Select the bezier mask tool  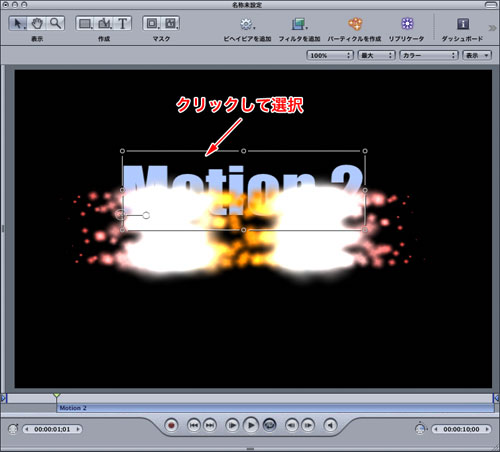click(x=171, y=23)
